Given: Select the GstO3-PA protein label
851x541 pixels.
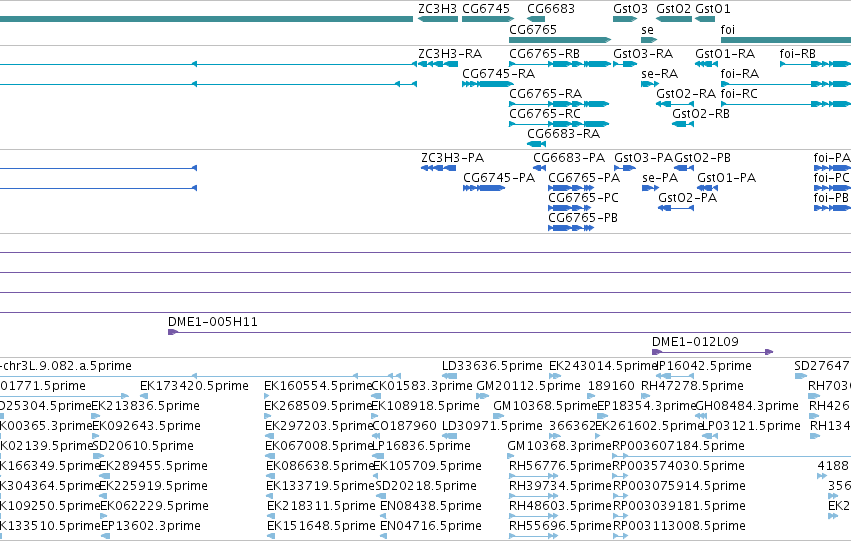Looking at the screenshot, I should point(644,158).
